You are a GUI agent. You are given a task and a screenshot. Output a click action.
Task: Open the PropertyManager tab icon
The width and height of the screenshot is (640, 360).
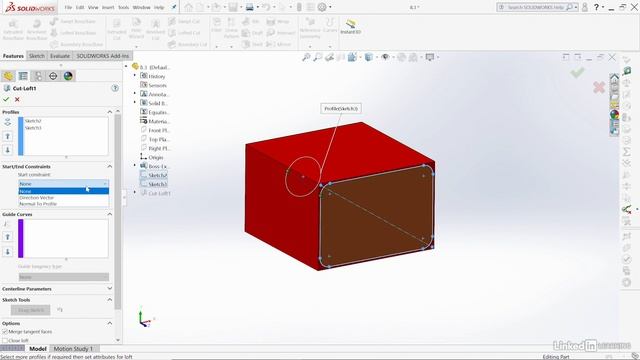[23, 76]
